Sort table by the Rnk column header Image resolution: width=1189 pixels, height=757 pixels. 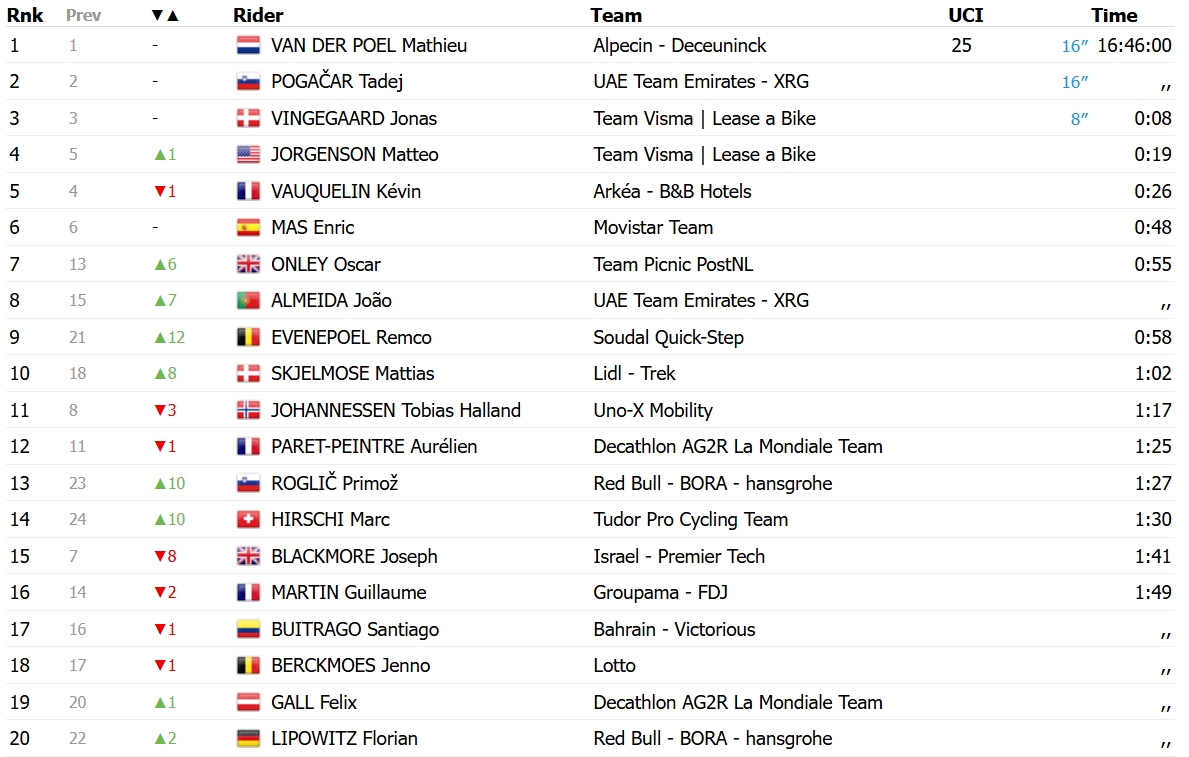(x=25, y=15)
